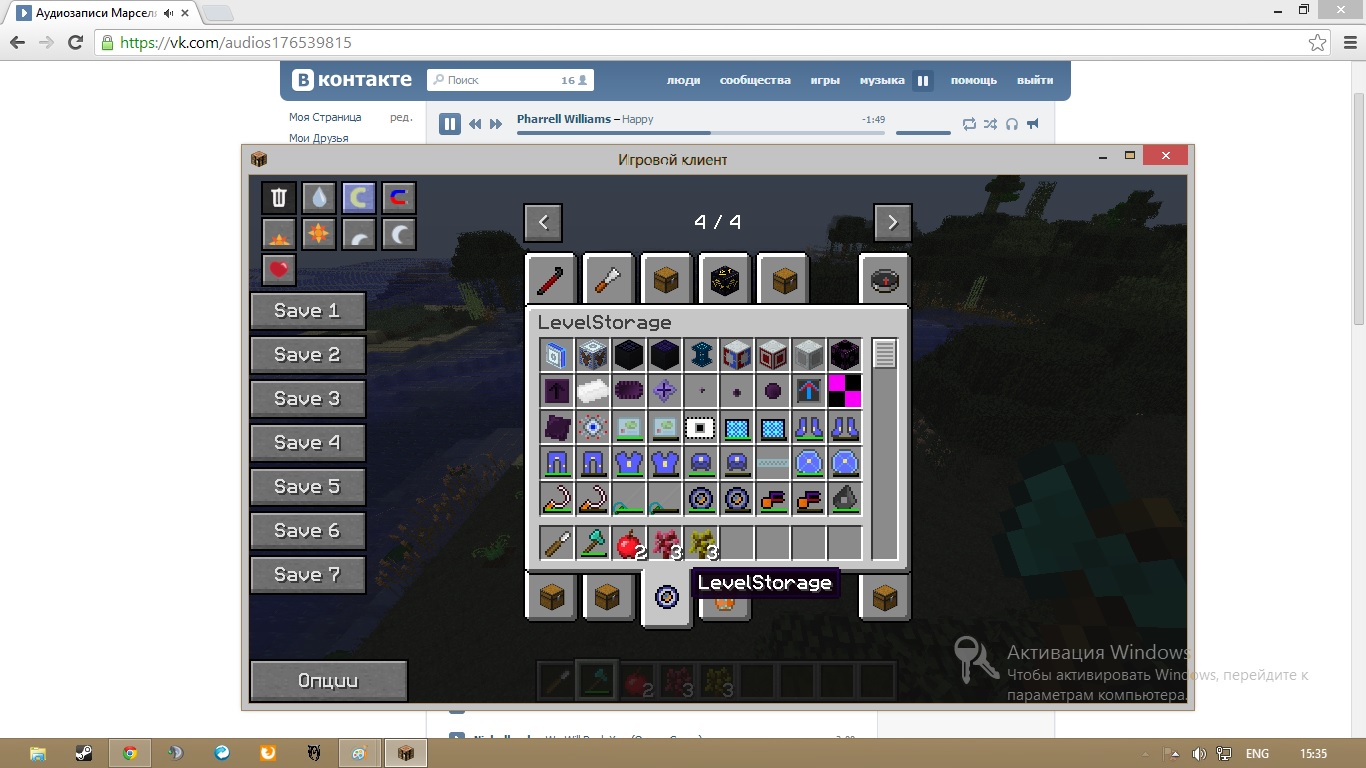Set time to noon with the full sun icon
This screenshot has width=1366, height=768.
click(x=319, y=234)
